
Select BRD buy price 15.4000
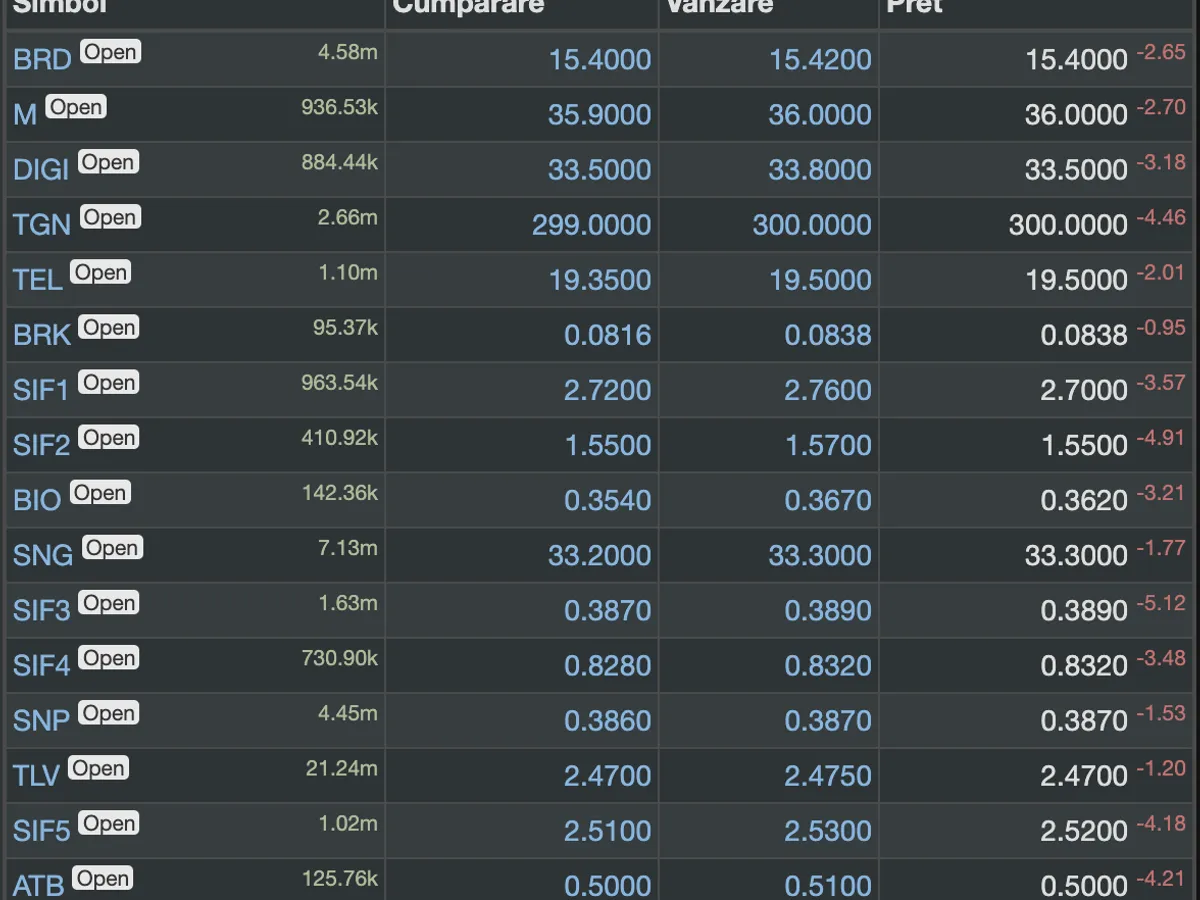click(x=600, y=60)
